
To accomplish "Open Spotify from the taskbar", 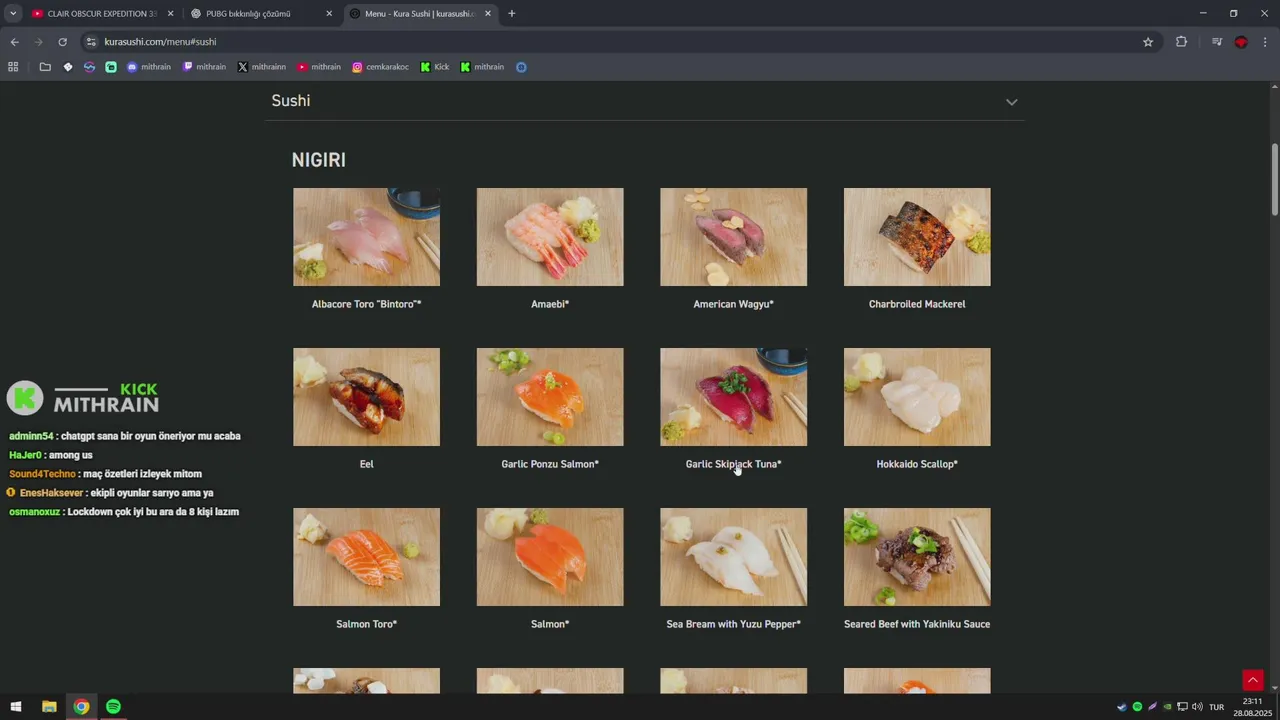I will click(x=113, y=707).
